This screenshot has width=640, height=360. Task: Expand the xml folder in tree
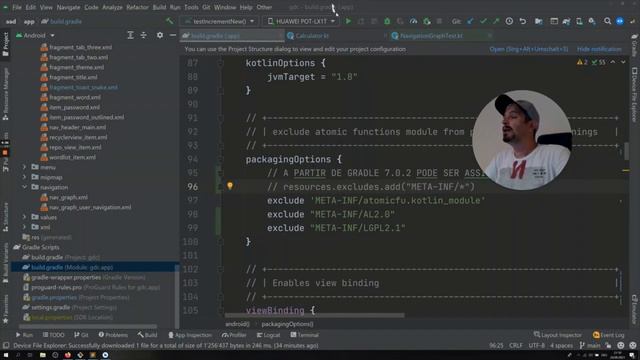pos(24,227)
